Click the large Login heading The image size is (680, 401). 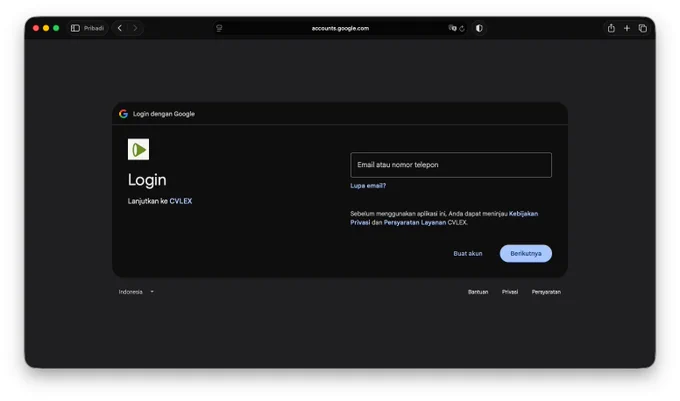[x=147, y=180]
